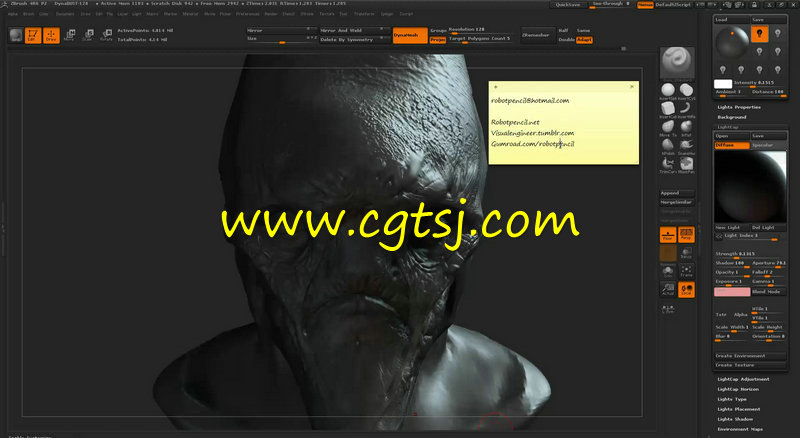
Task: Click the light bulb right of the orange bulb
Action: (x=778, y=34)
